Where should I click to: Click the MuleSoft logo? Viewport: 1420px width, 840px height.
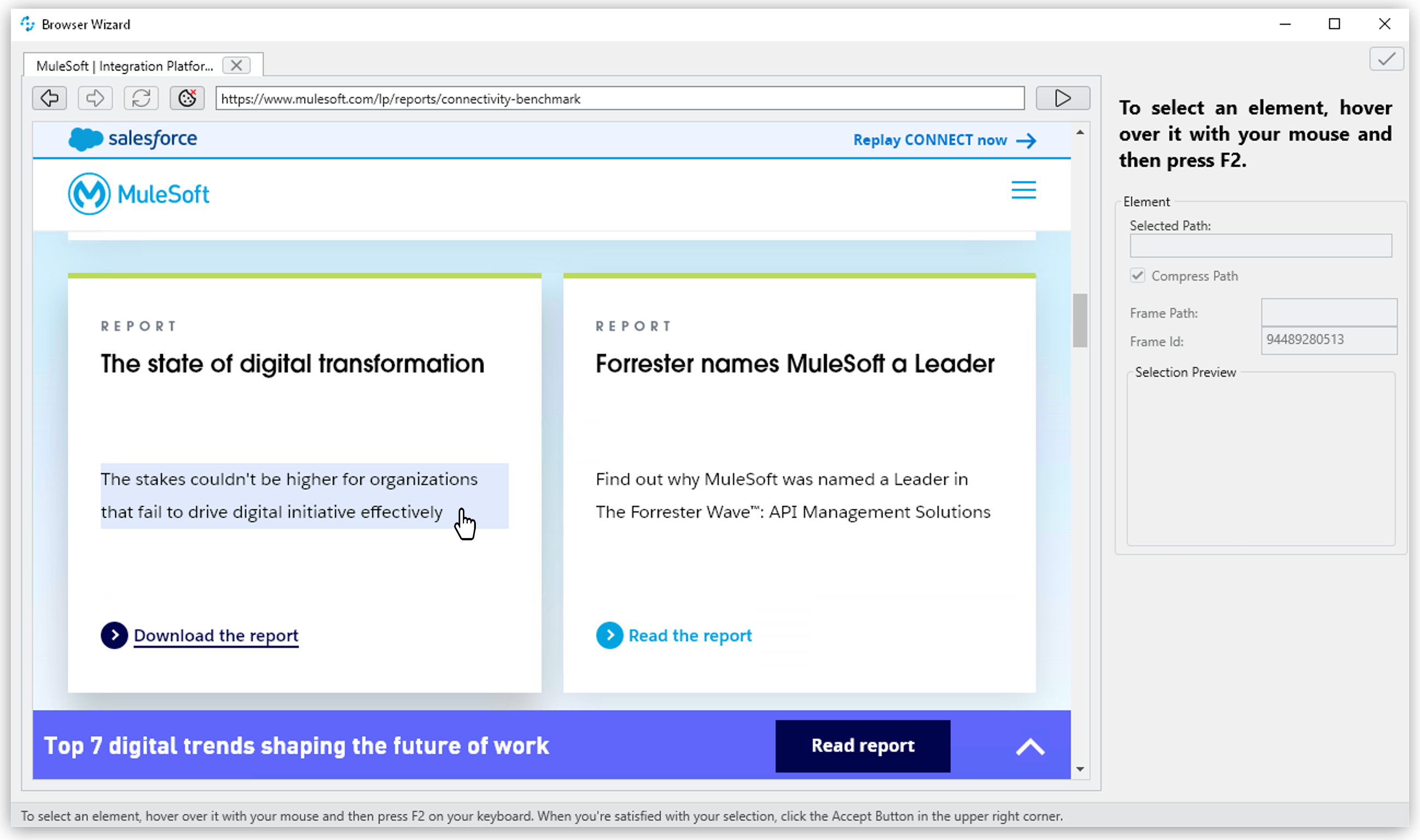pos(139,194)
